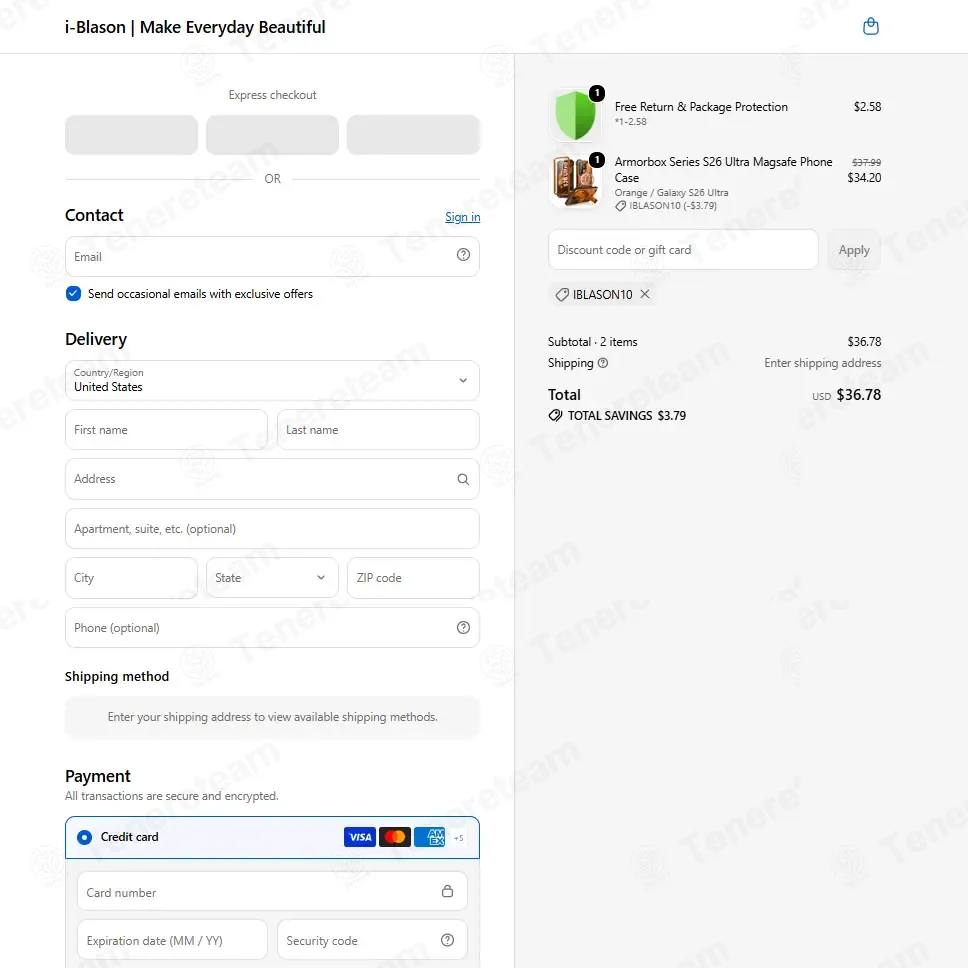Focus the Discount code or gift card field
Viewport: 968px width, 968px height.
click(x=683, y=250)
